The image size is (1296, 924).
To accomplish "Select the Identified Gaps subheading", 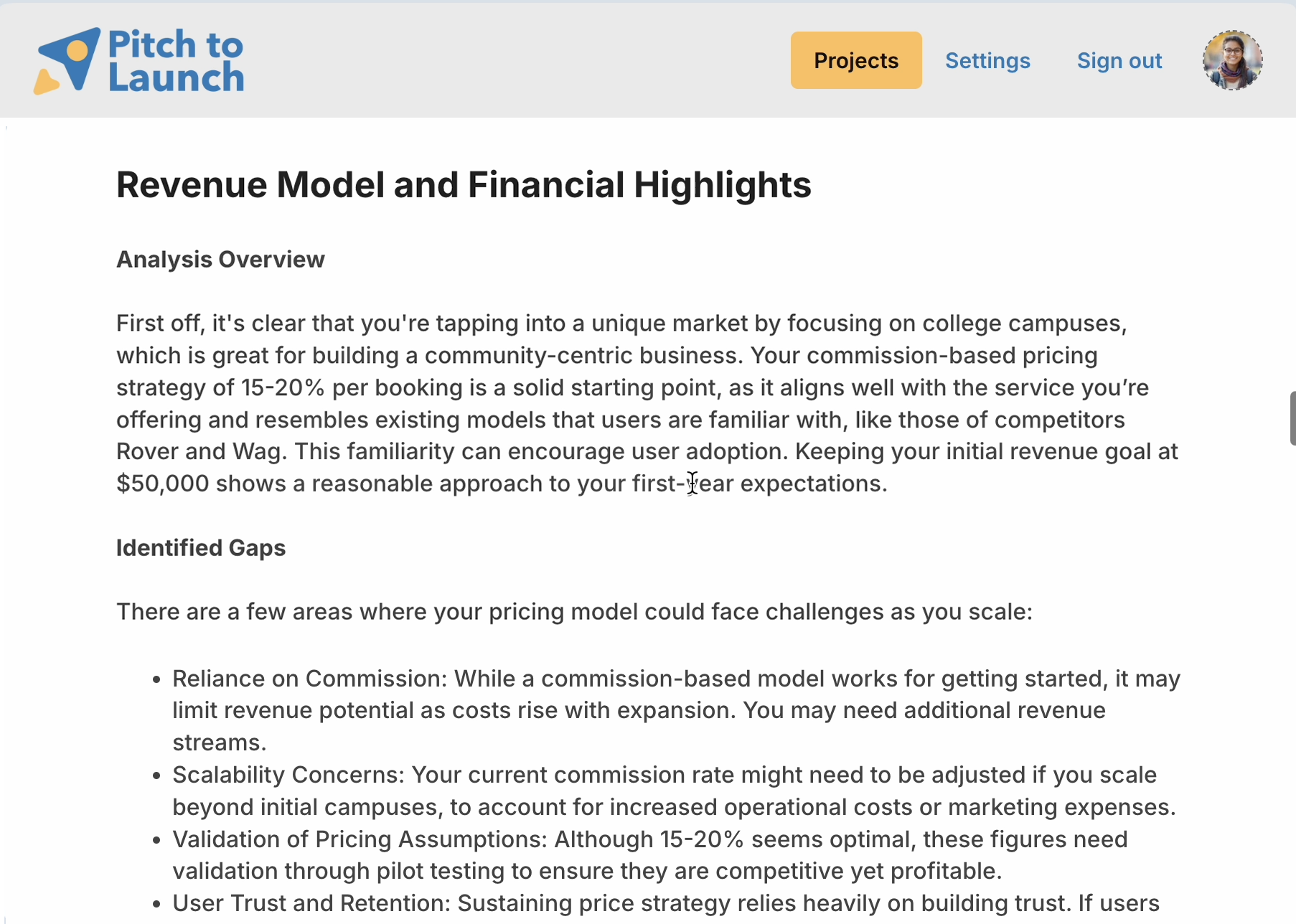I will click(x=201, y=548).
